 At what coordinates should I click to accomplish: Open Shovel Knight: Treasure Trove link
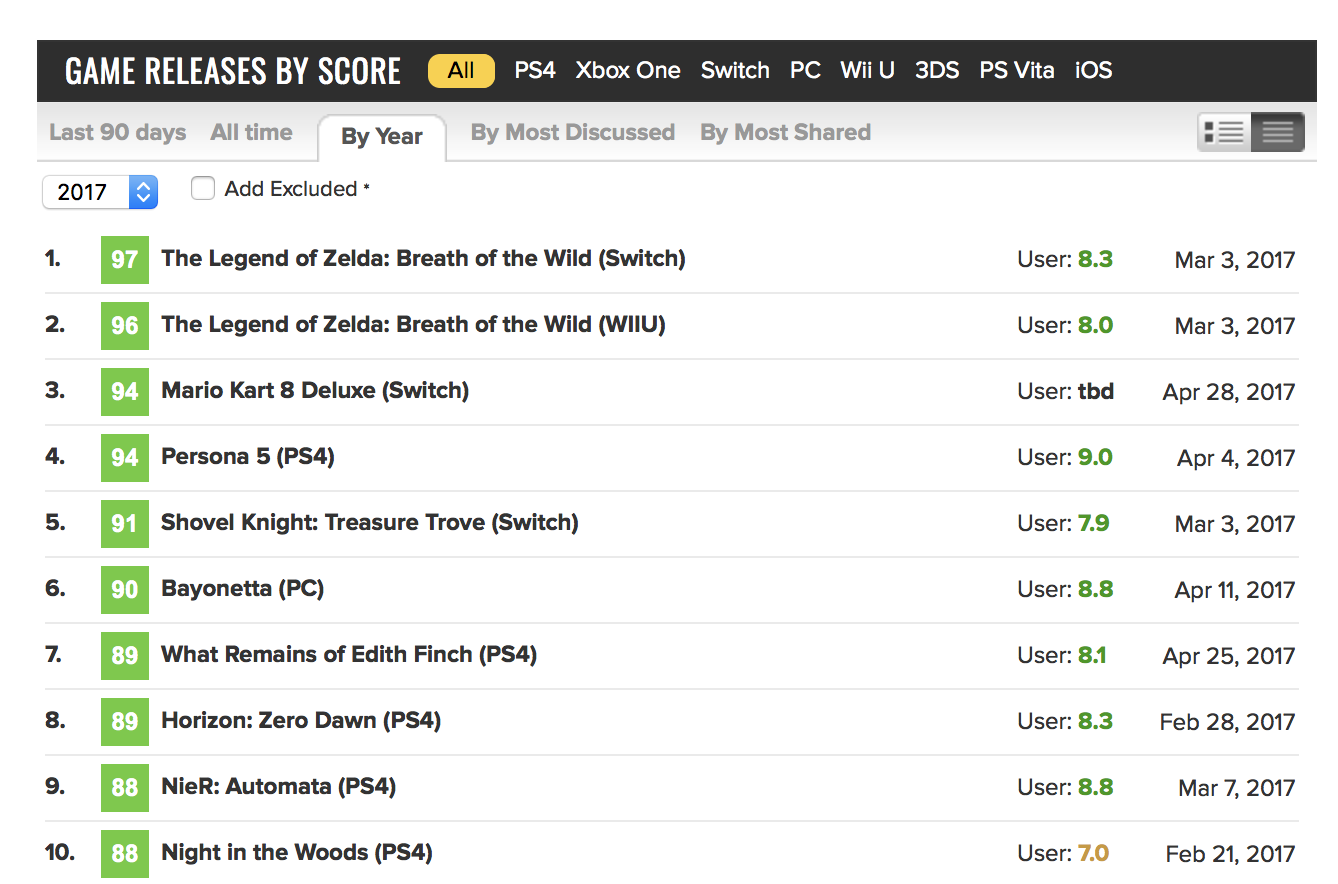370,522
